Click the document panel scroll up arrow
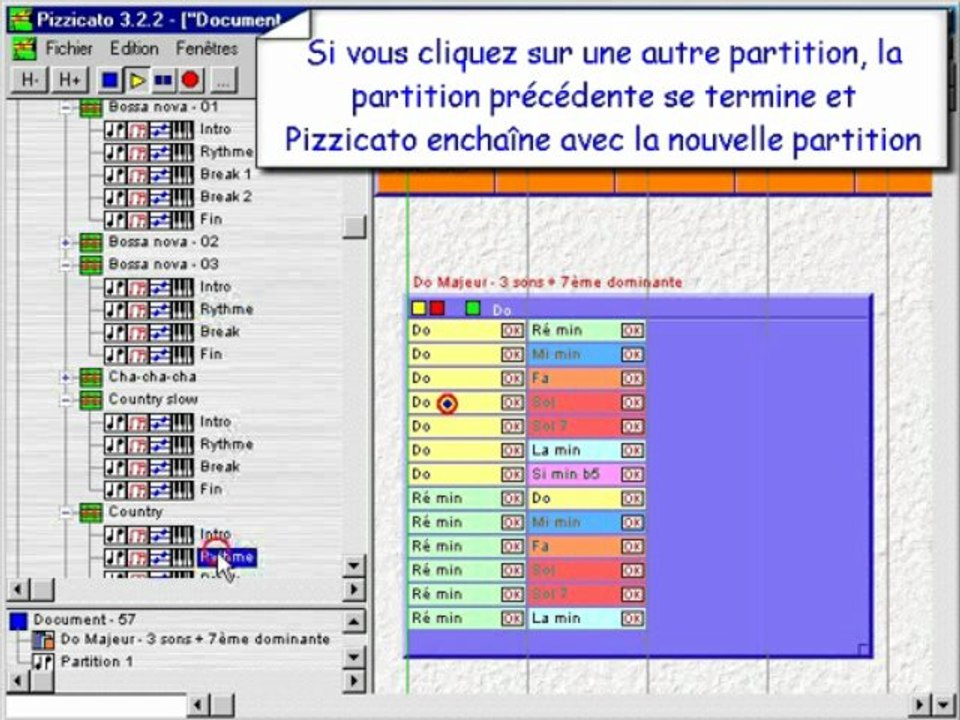960x720 pixels. coord(354,622)
